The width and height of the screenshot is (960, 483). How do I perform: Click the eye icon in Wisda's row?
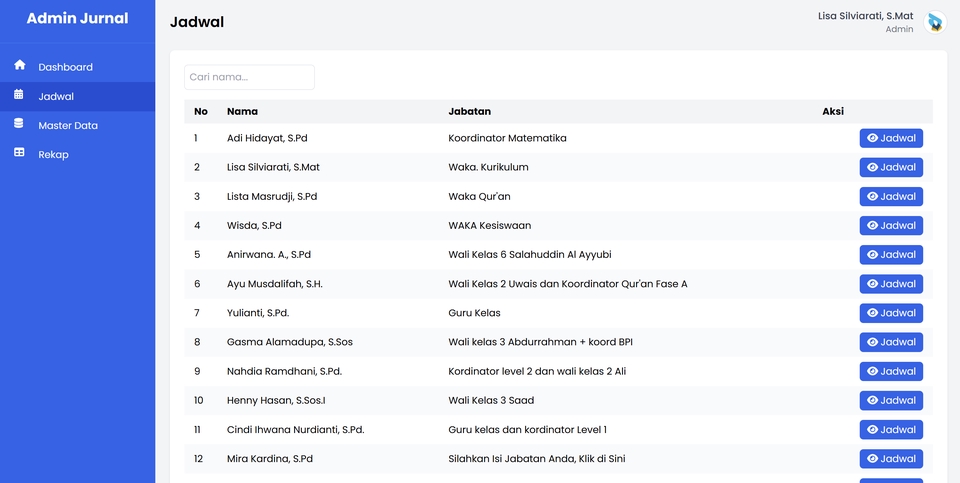[872, 226]
